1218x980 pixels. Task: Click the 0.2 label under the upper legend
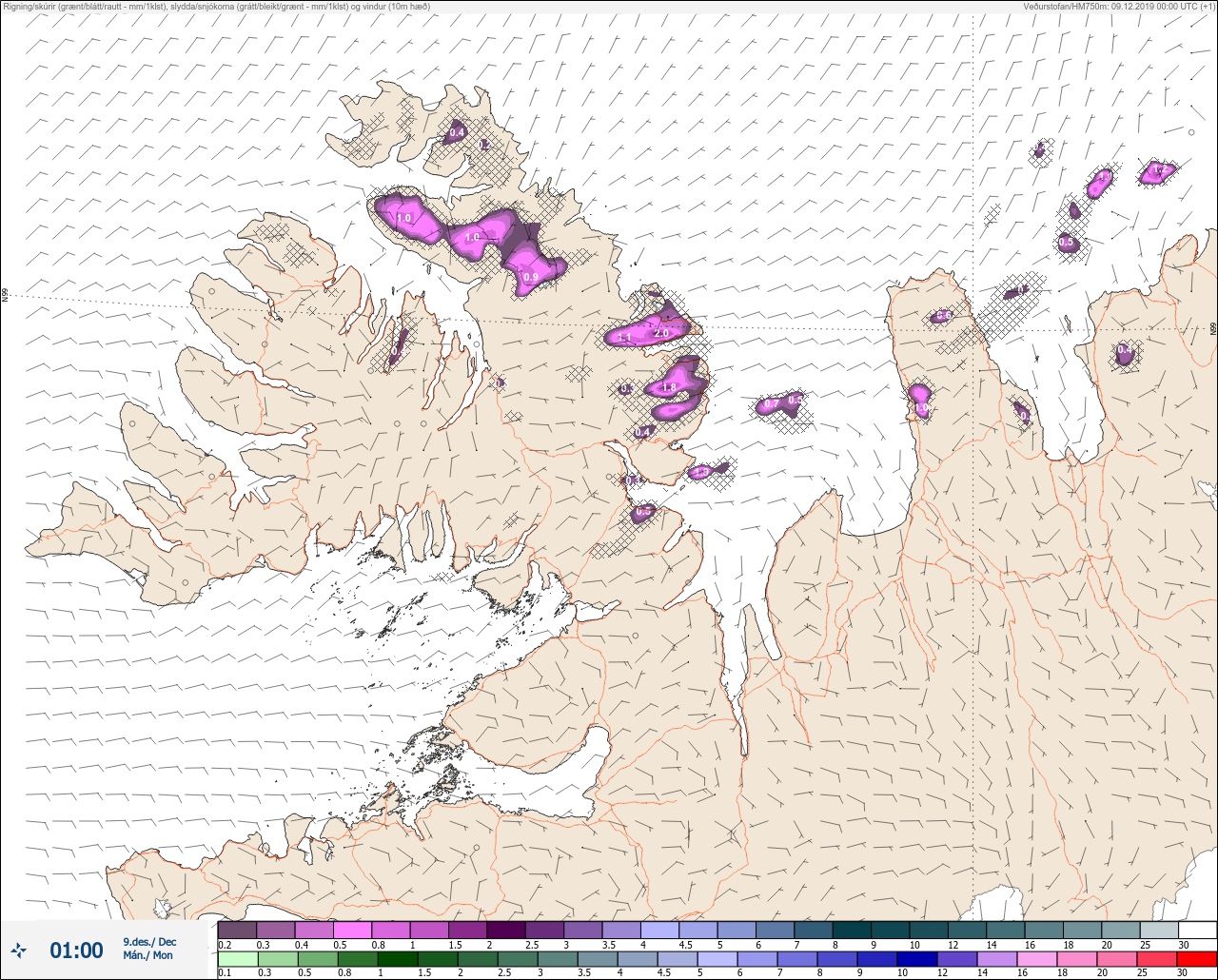pyautogui.click(x=225, y=944)
